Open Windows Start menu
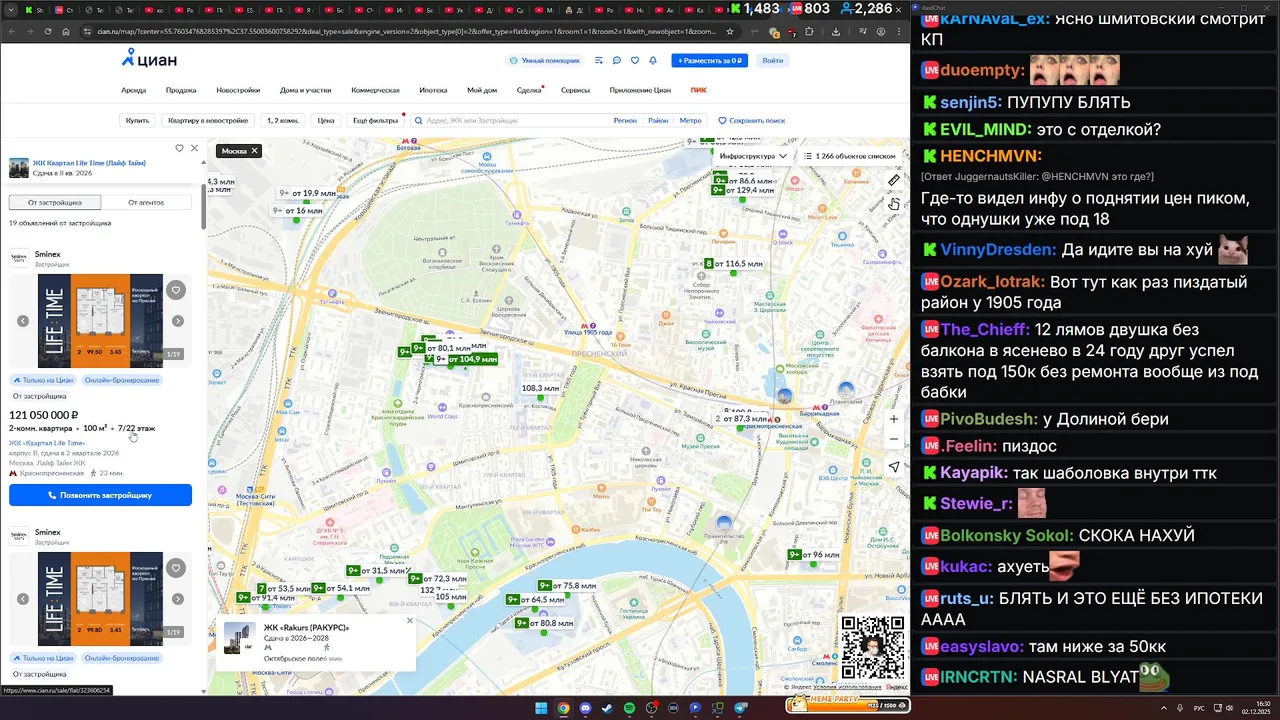The image size is (1280, 720). (x=541, y=708)
